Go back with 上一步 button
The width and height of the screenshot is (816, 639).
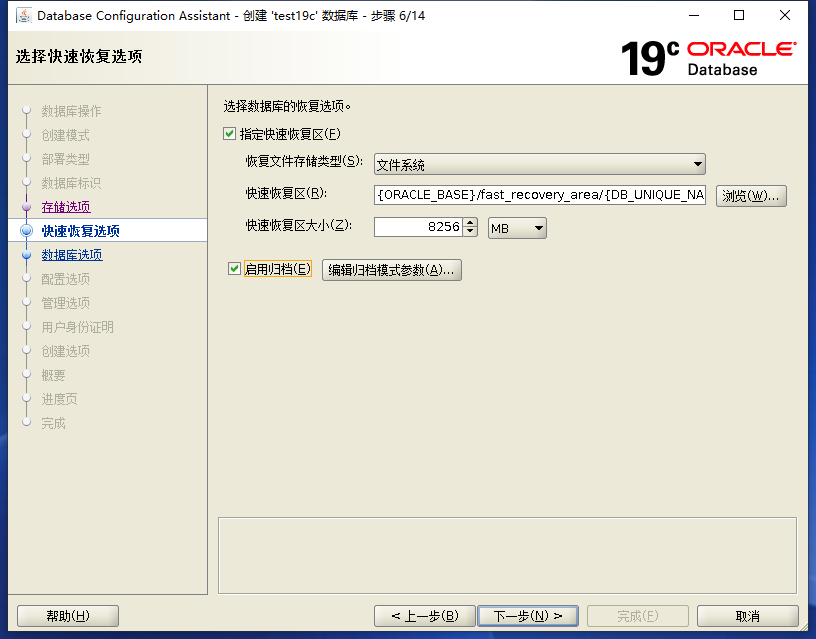[x=425, y=616]
